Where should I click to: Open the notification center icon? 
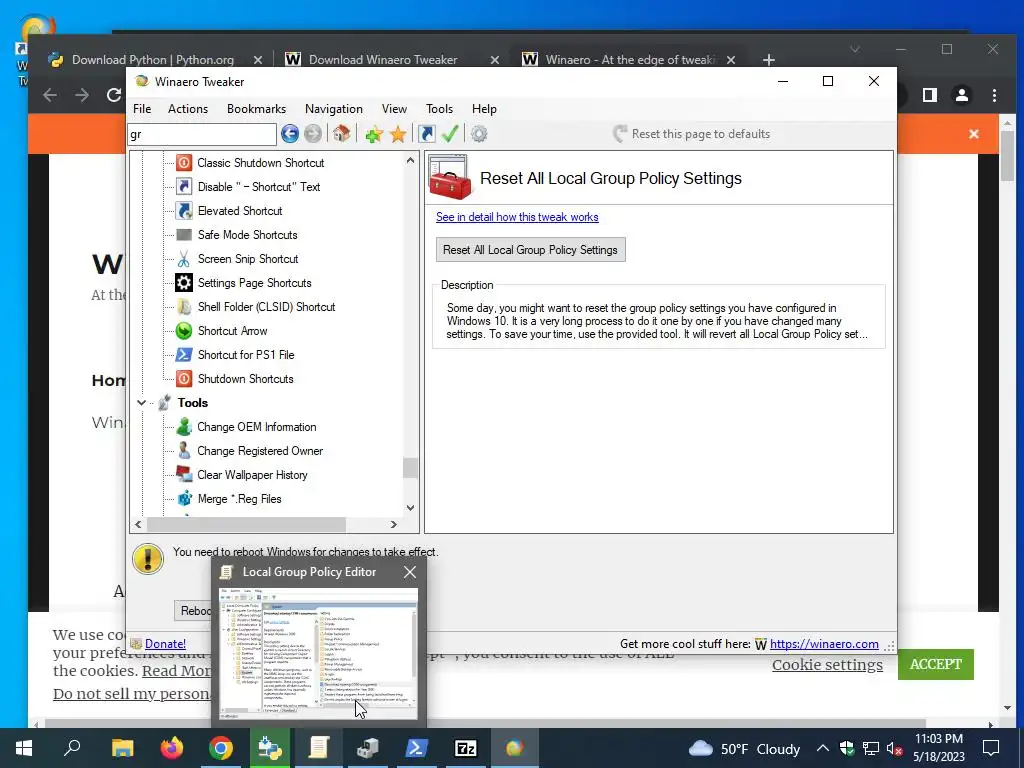(991, 748)
